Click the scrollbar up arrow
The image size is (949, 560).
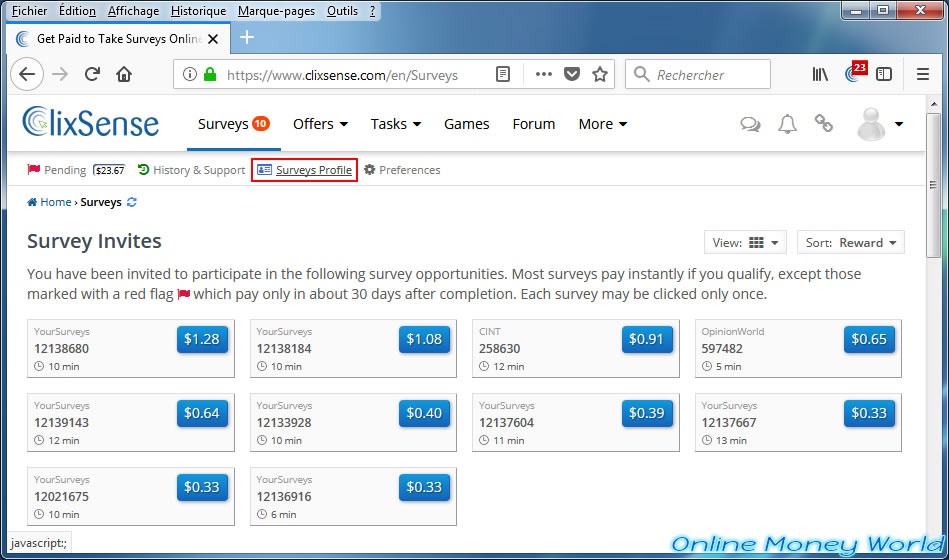(933, 104)
